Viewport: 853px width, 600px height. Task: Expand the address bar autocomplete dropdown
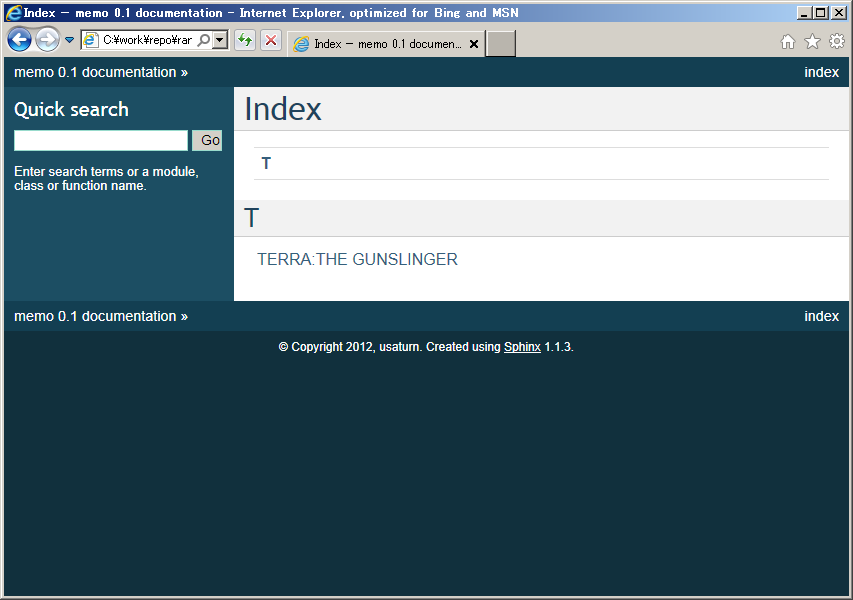220,41
